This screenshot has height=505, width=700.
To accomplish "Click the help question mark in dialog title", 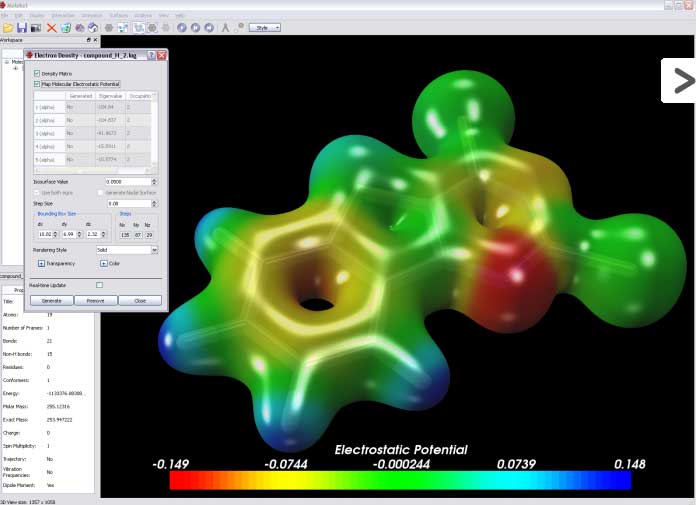I will [151, 57].
